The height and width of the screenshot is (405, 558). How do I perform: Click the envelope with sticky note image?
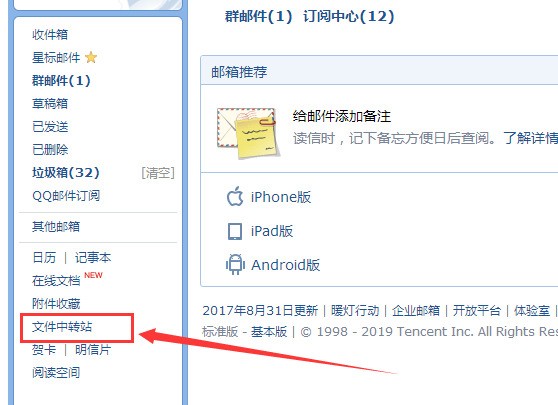(248, 133)
